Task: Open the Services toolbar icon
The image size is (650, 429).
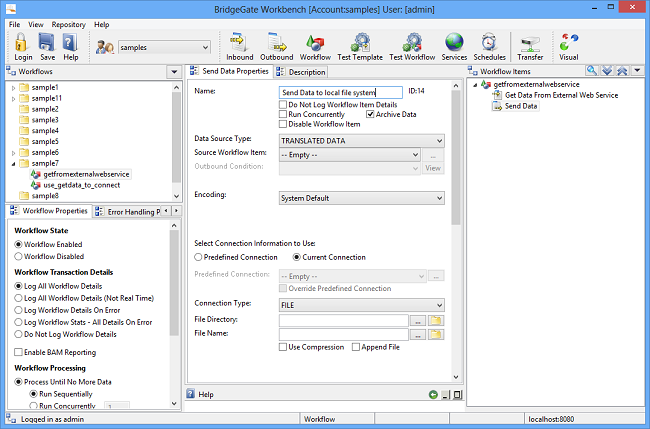Action: pyautogui.click(x=454, y=45)
